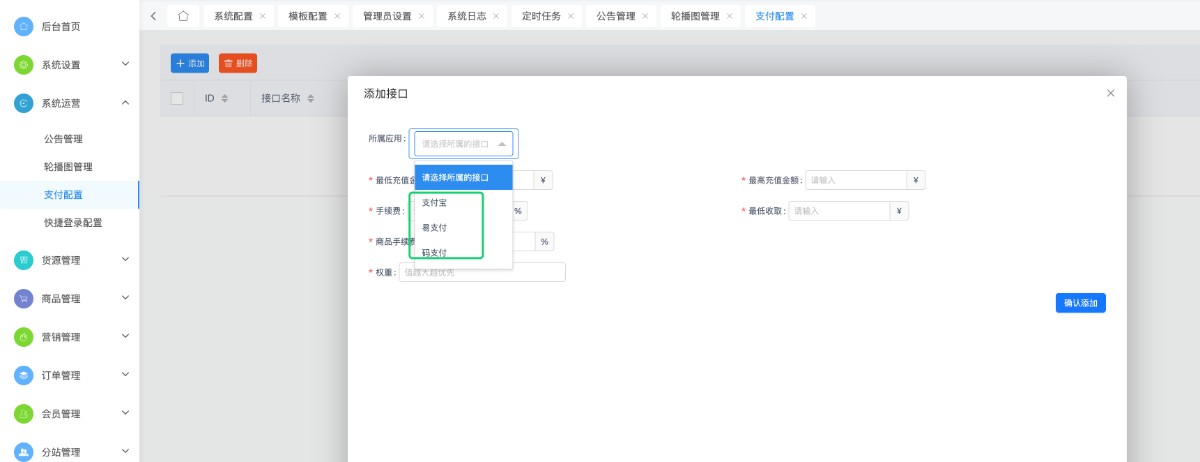Expand the 系统设置 menu chevron

coord(125,64)
